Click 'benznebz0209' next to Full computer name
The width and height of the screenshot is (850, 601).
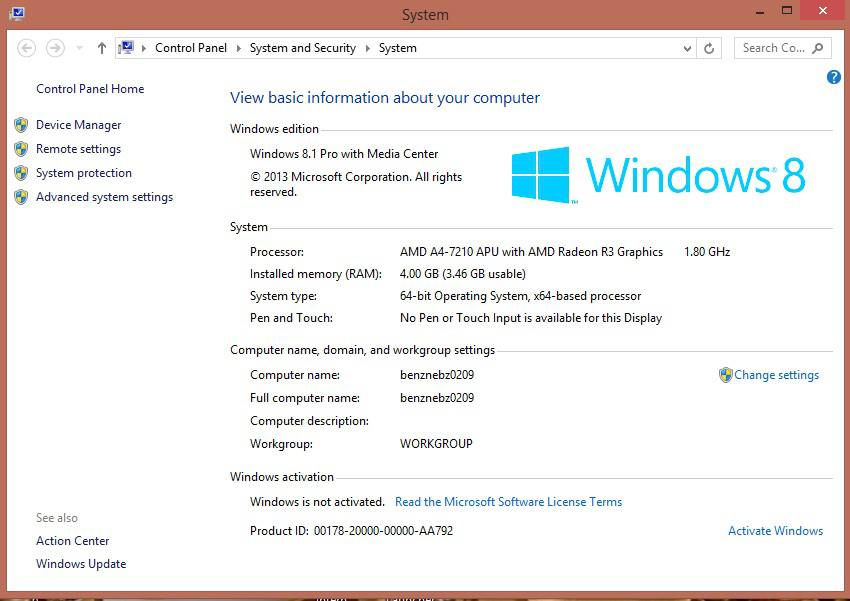click(x=437, y=398)
